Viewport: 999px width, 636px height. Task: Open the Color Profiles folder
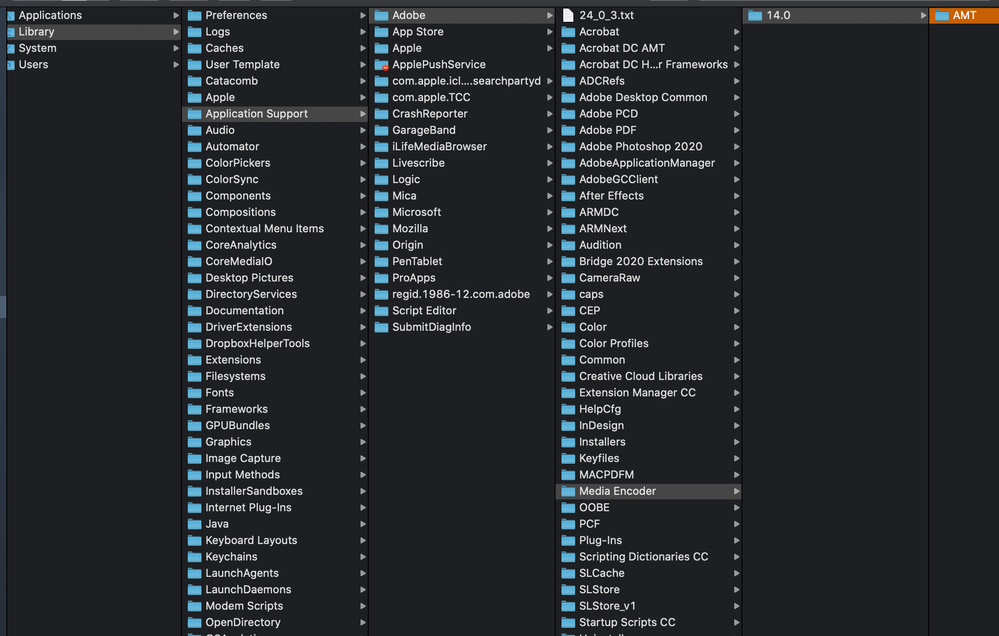(649, 343)
